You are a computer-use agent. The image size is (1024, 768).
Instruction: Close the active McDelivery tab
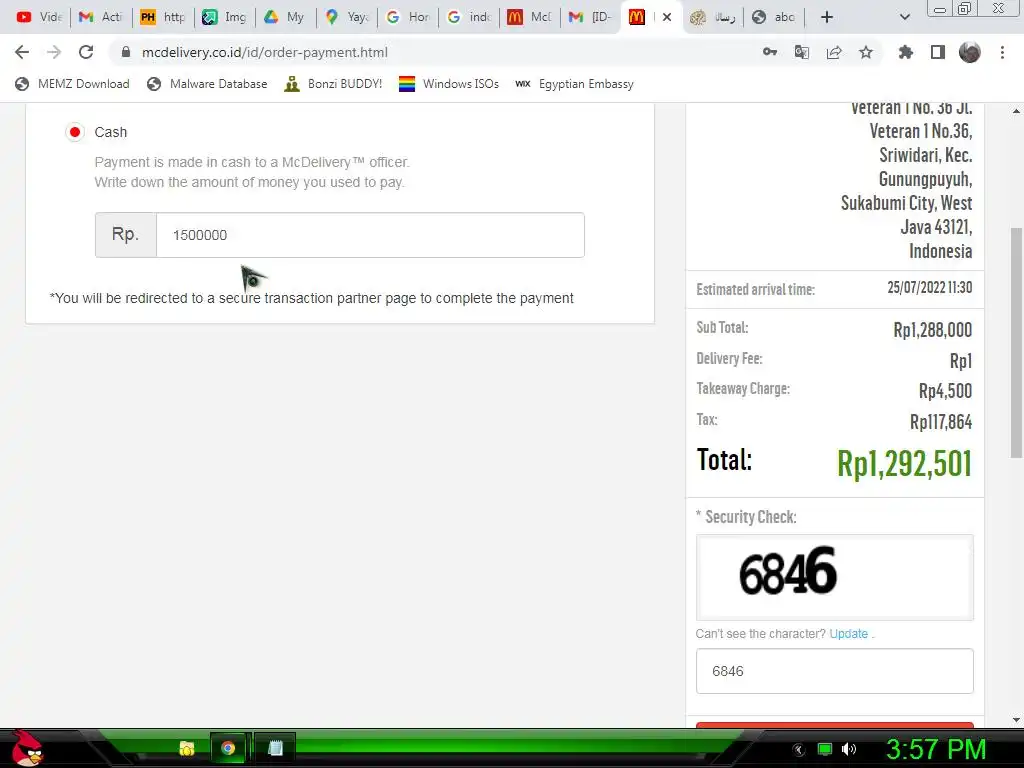point(667,17)
